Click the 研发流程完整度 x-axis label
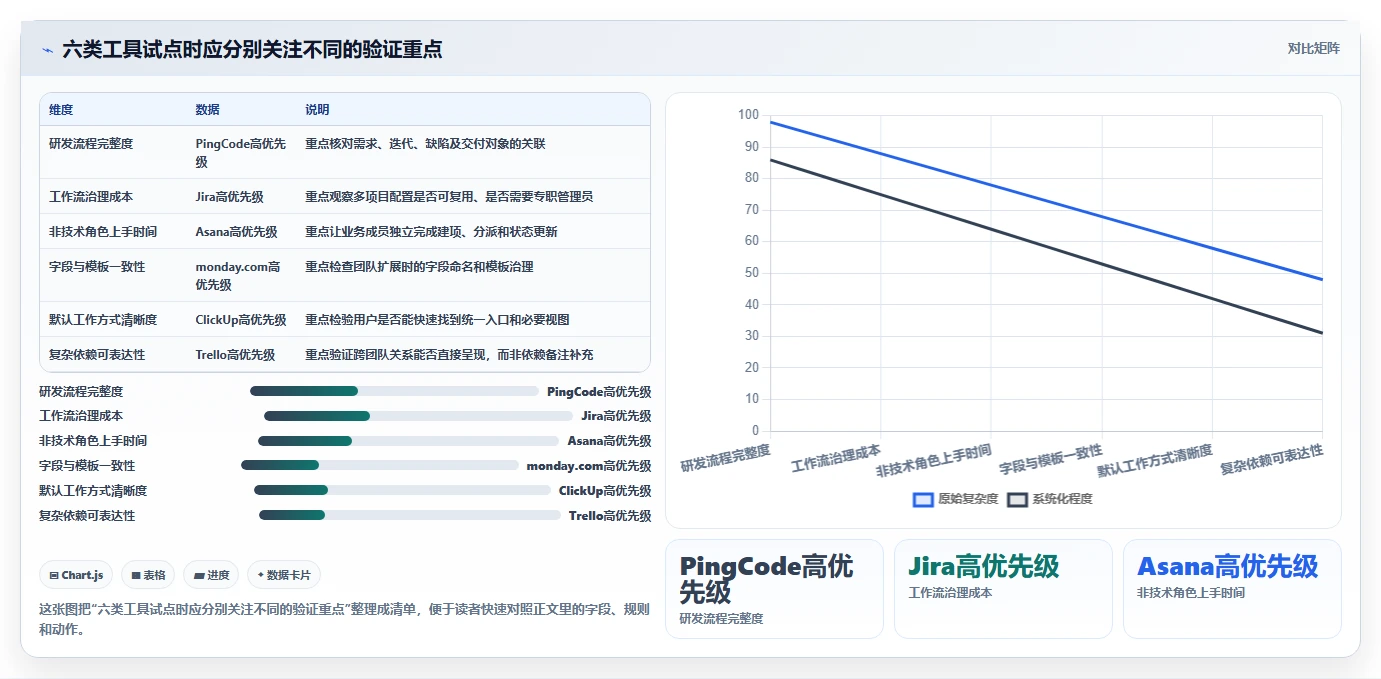The image size is (1381, 679). pyautogui.click(x=726, y=458)
